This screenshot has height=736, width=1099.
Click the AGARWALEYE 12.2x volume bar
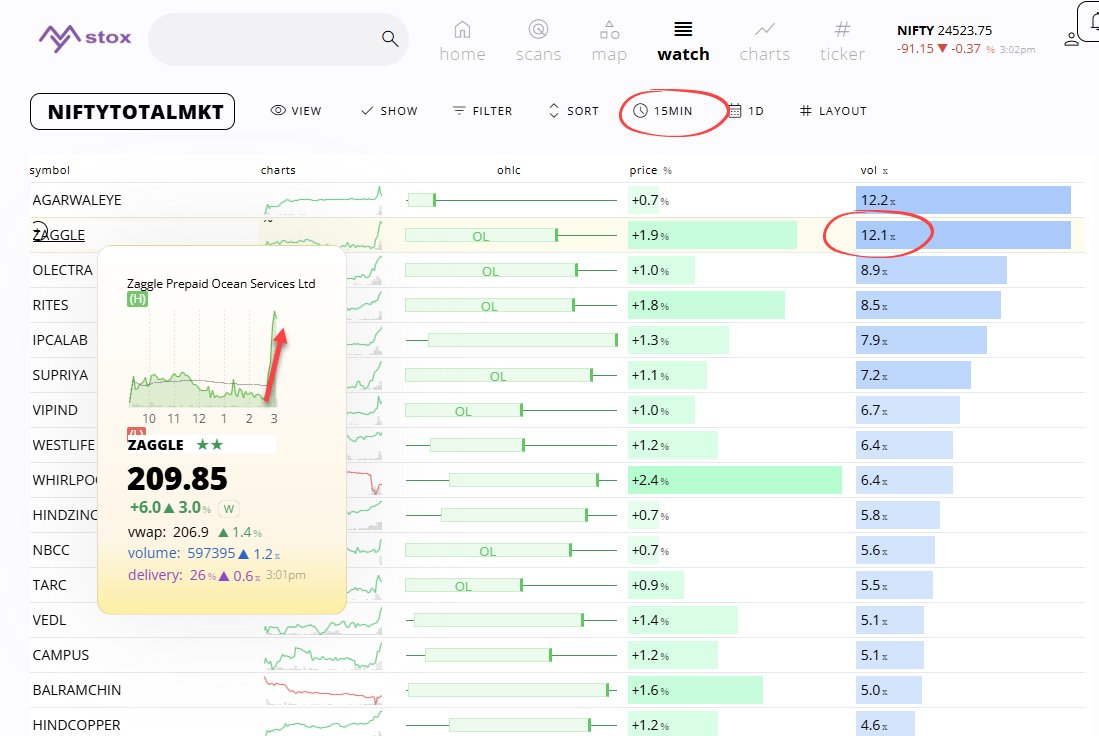pos(963,200)
